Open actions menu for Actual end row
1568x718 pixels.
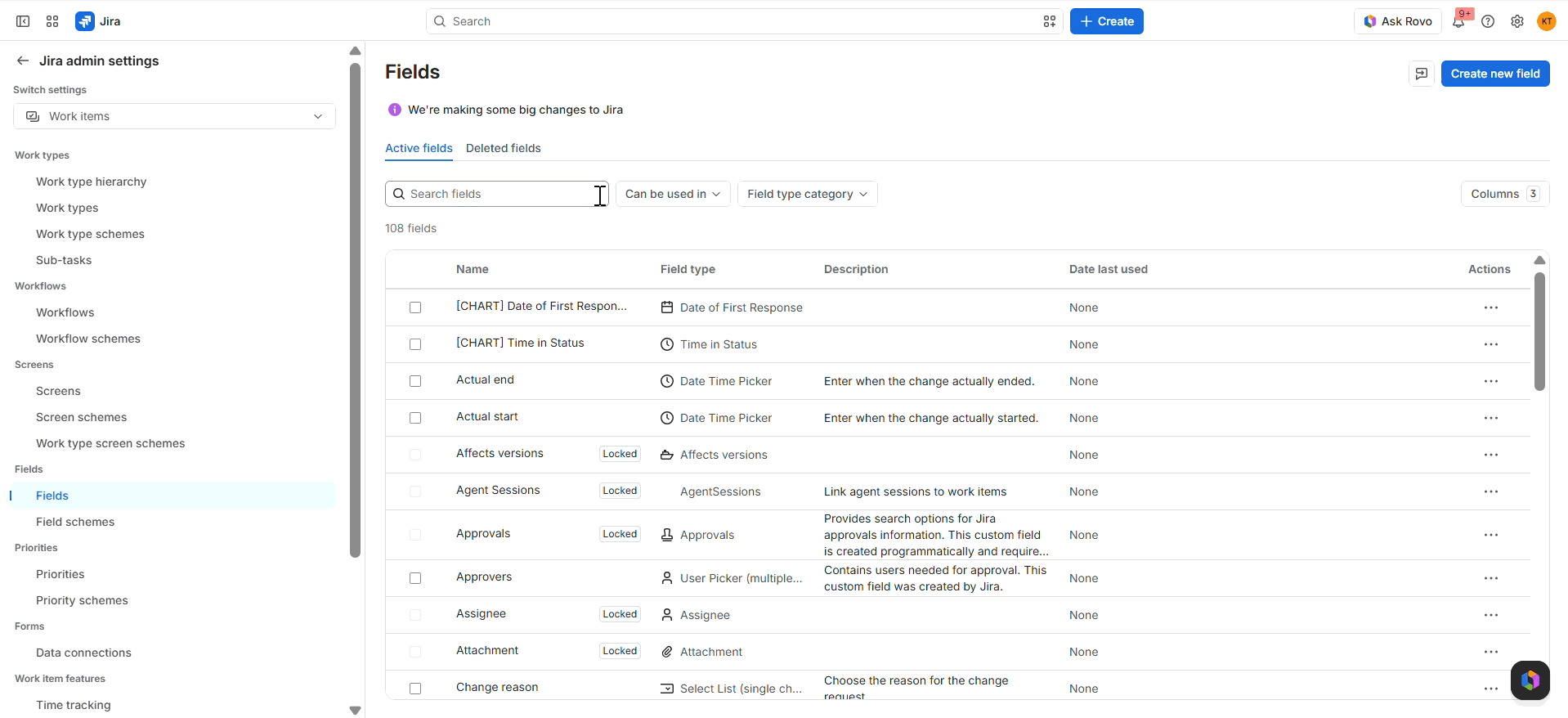point(1491,381)
